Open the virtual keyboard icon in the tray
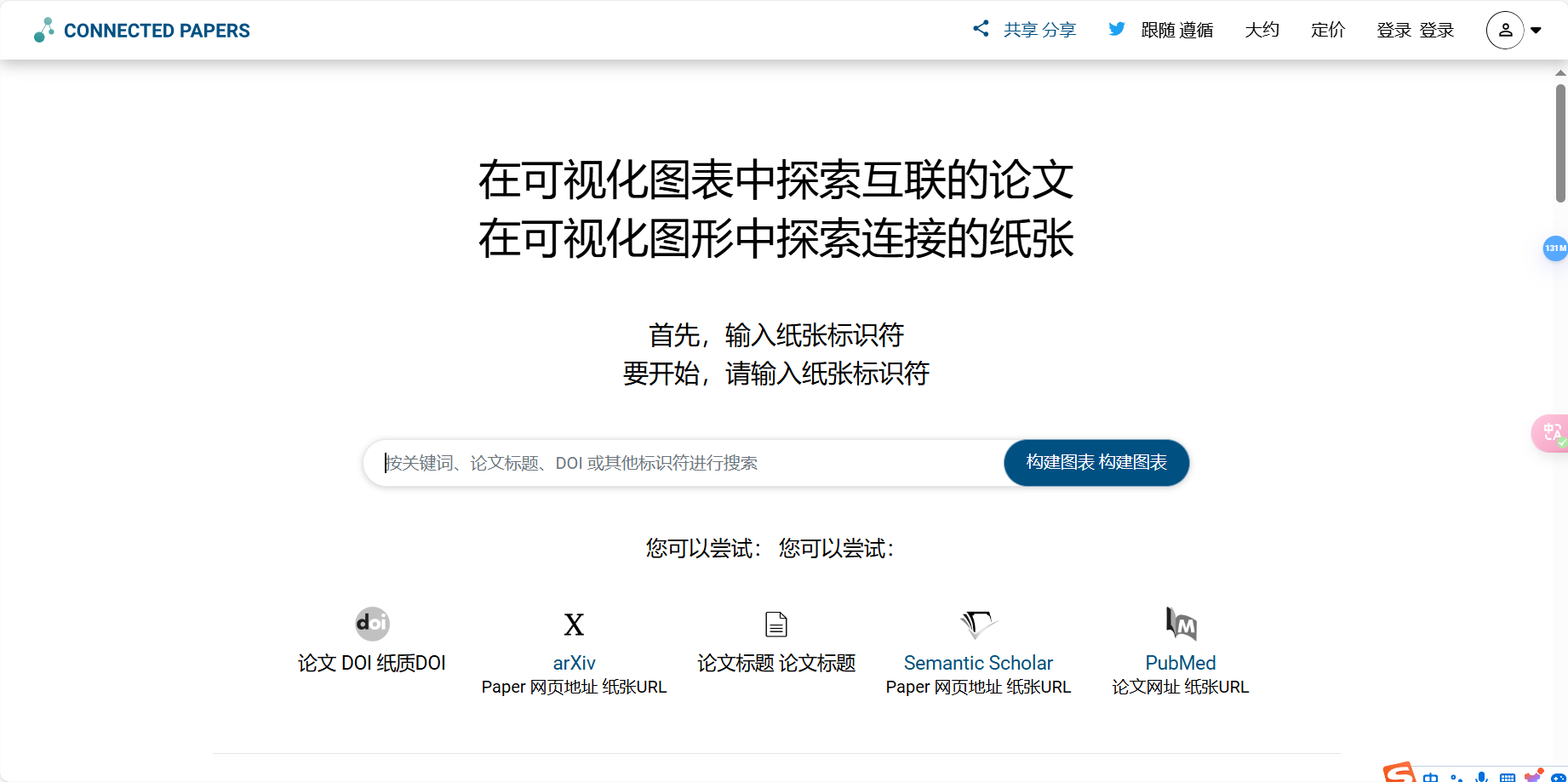Viewport: 1568px width, 782px height. click(x=1509, y=776)
